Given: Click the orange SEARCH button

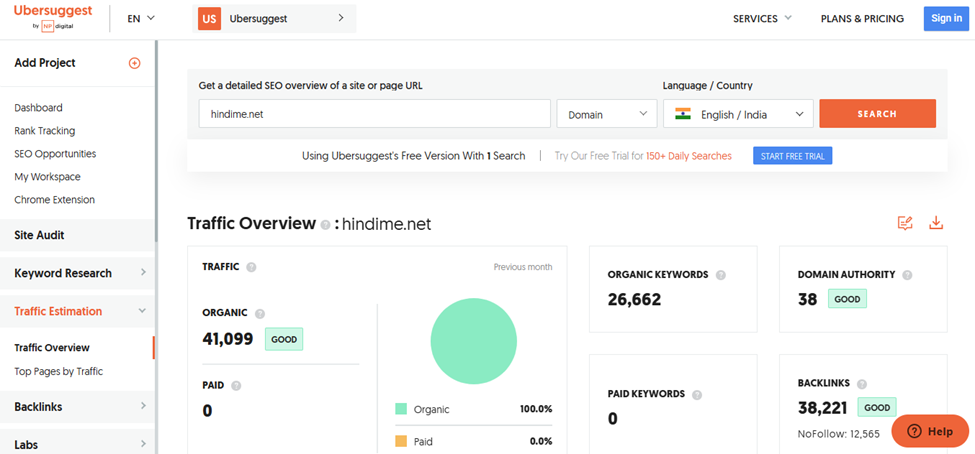Looking at the screenshot, I should point(877,114).
